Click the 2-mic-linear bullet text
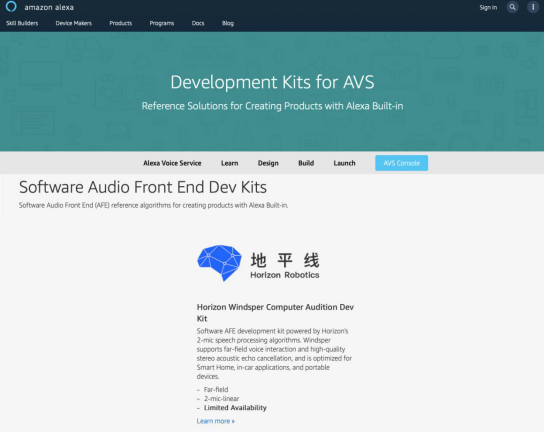 click(x=221, y=399)
